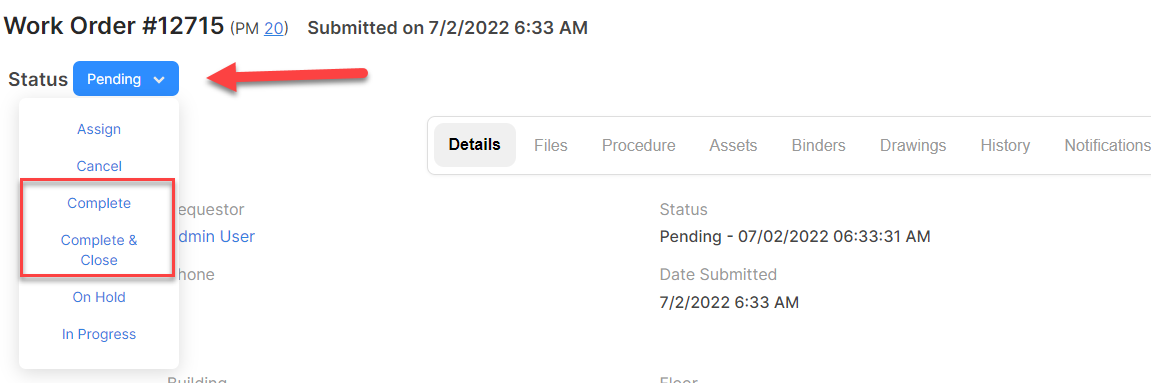Screen dimensions: 1151x383
Task: Click the Pending status timestamp text
Action: (795, 236)
